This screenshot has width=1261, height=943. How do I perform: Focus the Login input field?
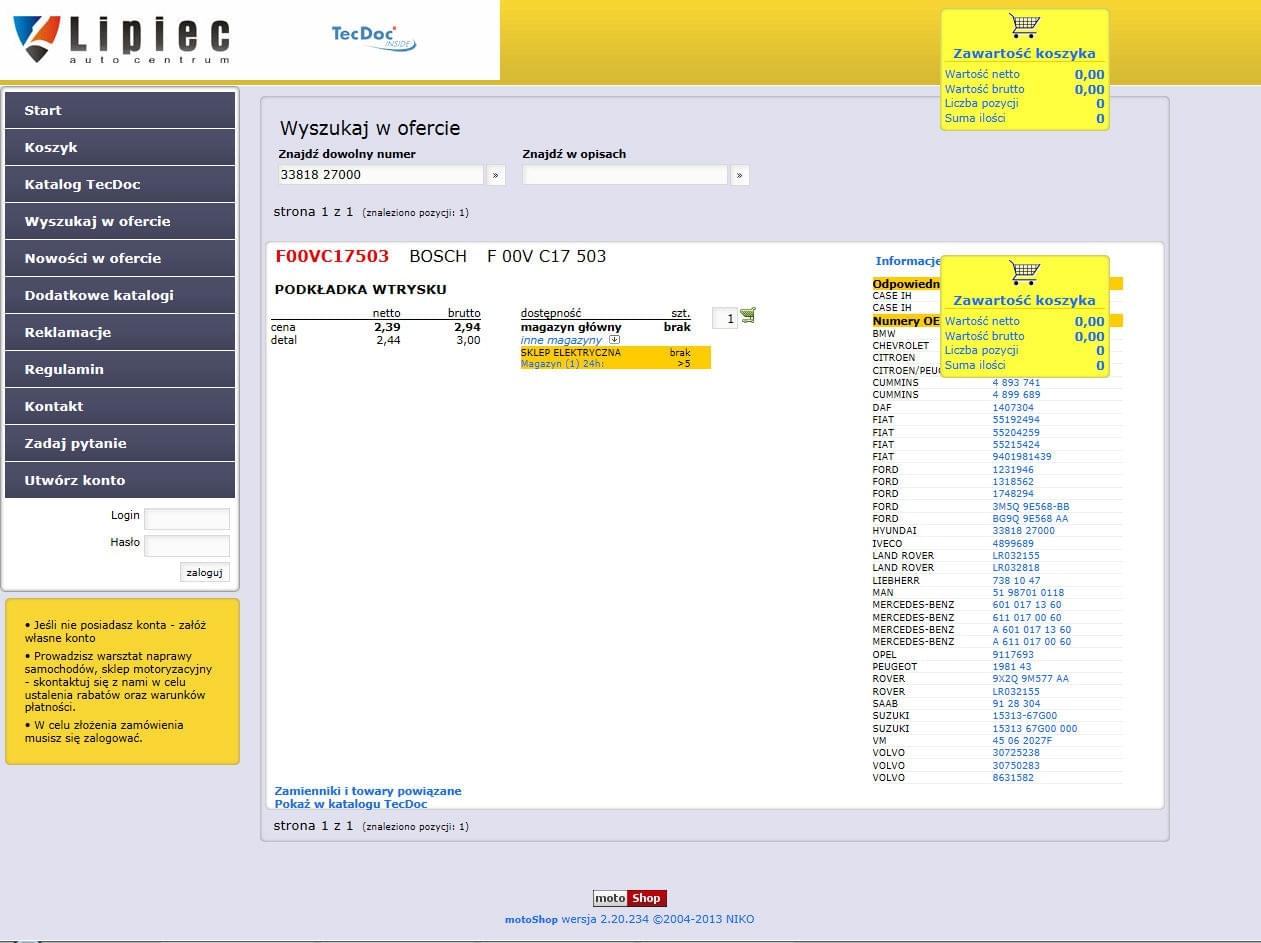pos(187,518)
